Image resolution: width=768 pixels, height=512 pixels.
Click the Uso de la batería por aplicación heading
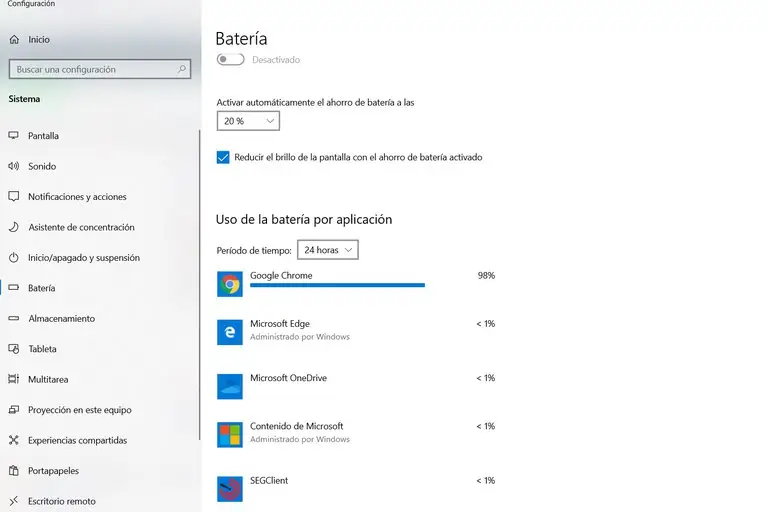[x=304, y=219]
